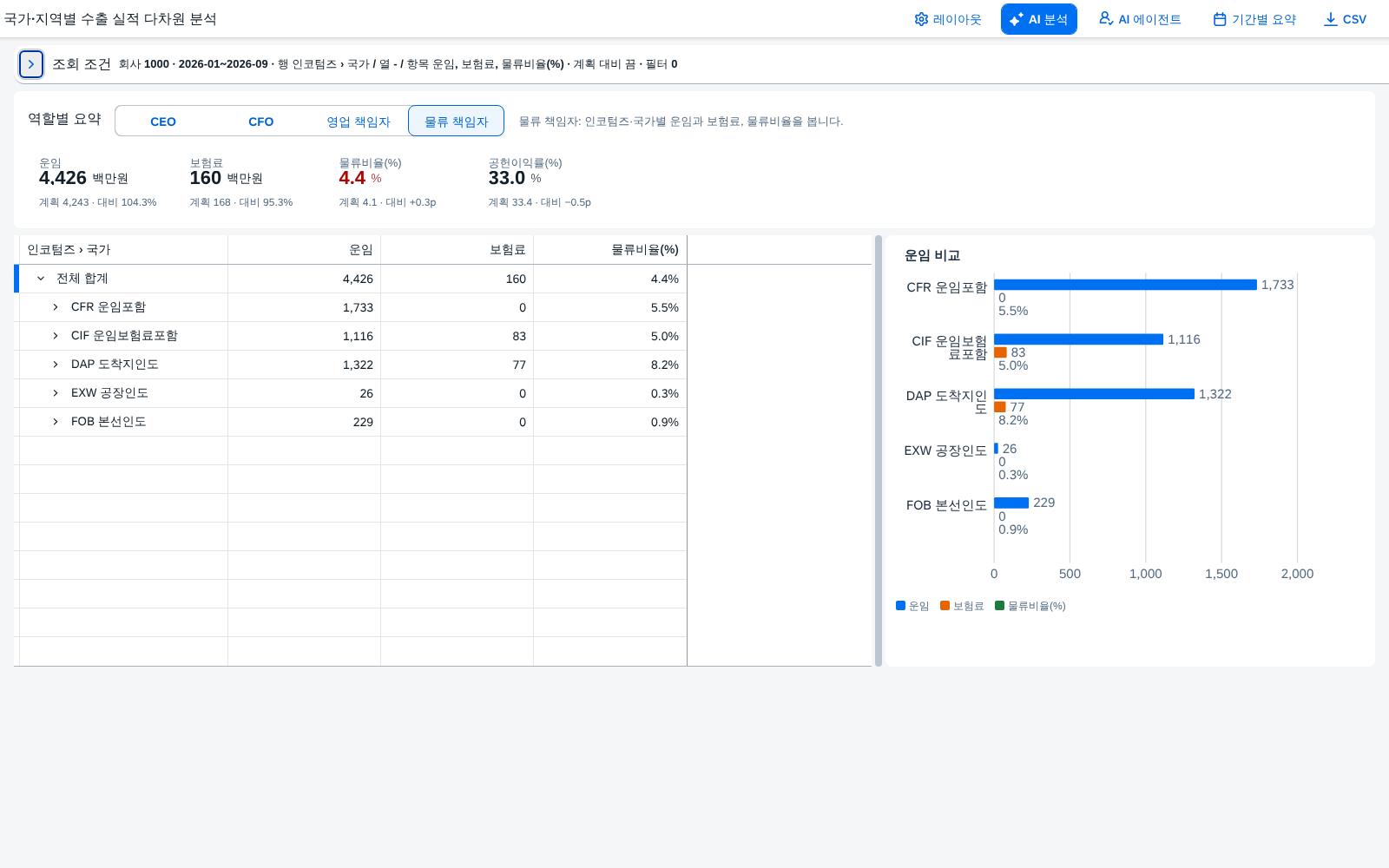Click the CIF orange 보험료 bar labeled 83
This screenshot has height=868, width=1389.
tap(1000, 352)
